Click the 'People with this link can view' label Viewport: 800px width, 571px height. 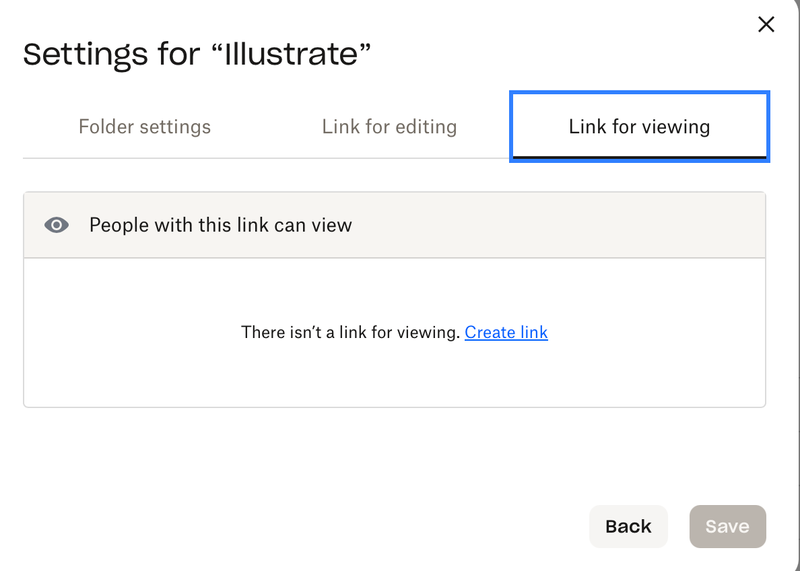point(220,225)
